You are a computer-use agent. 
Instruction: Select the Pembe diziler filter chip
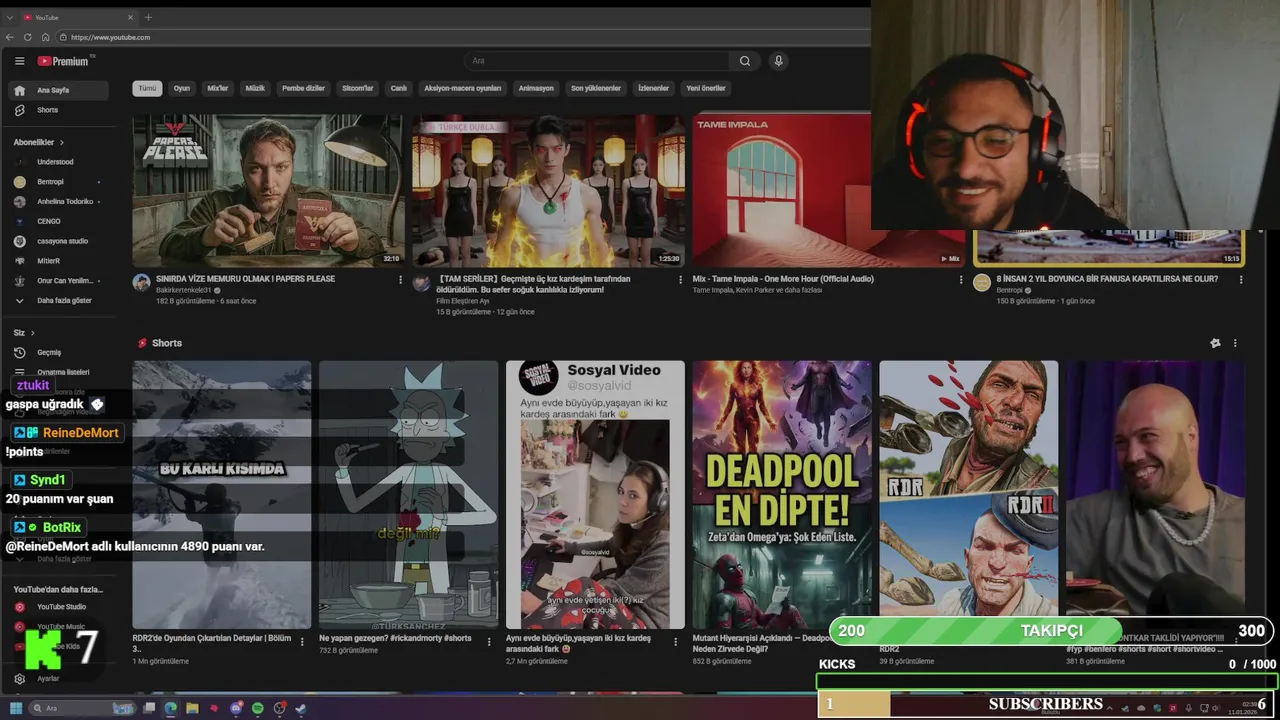pyautogui.click(x=303, y=88)
